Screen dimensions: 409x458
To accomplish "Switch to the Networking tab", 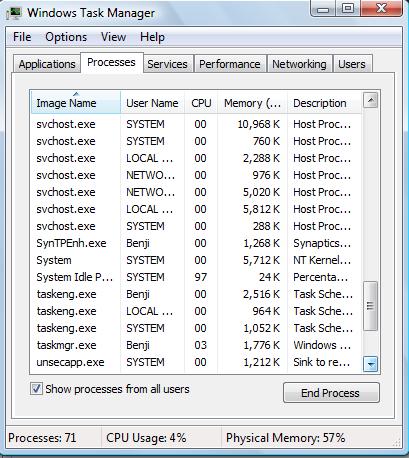I will point(299,64).
